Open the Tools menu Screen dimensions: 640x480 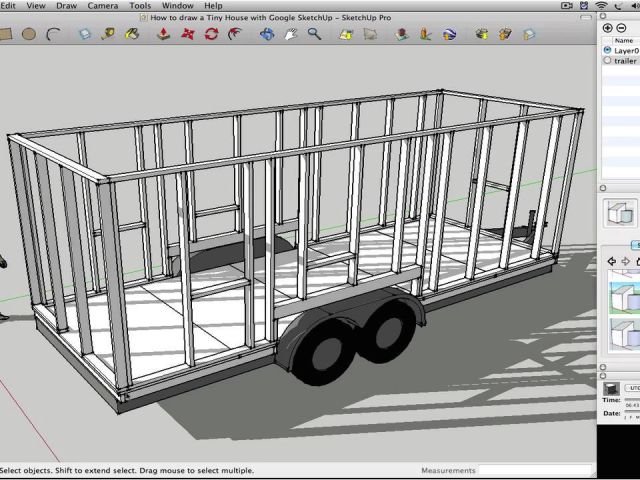click(140, 6)
